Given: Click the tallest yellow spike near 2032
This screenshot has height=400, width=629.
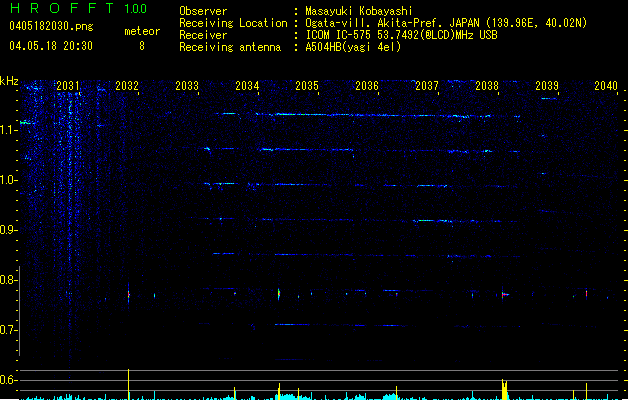Looking at the screenshot, I should [128, 384].
